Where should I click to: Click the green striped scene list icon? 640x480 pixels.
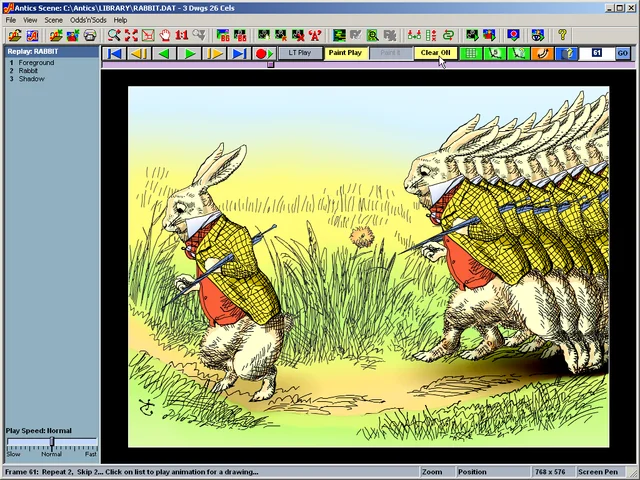click(339, 36)
